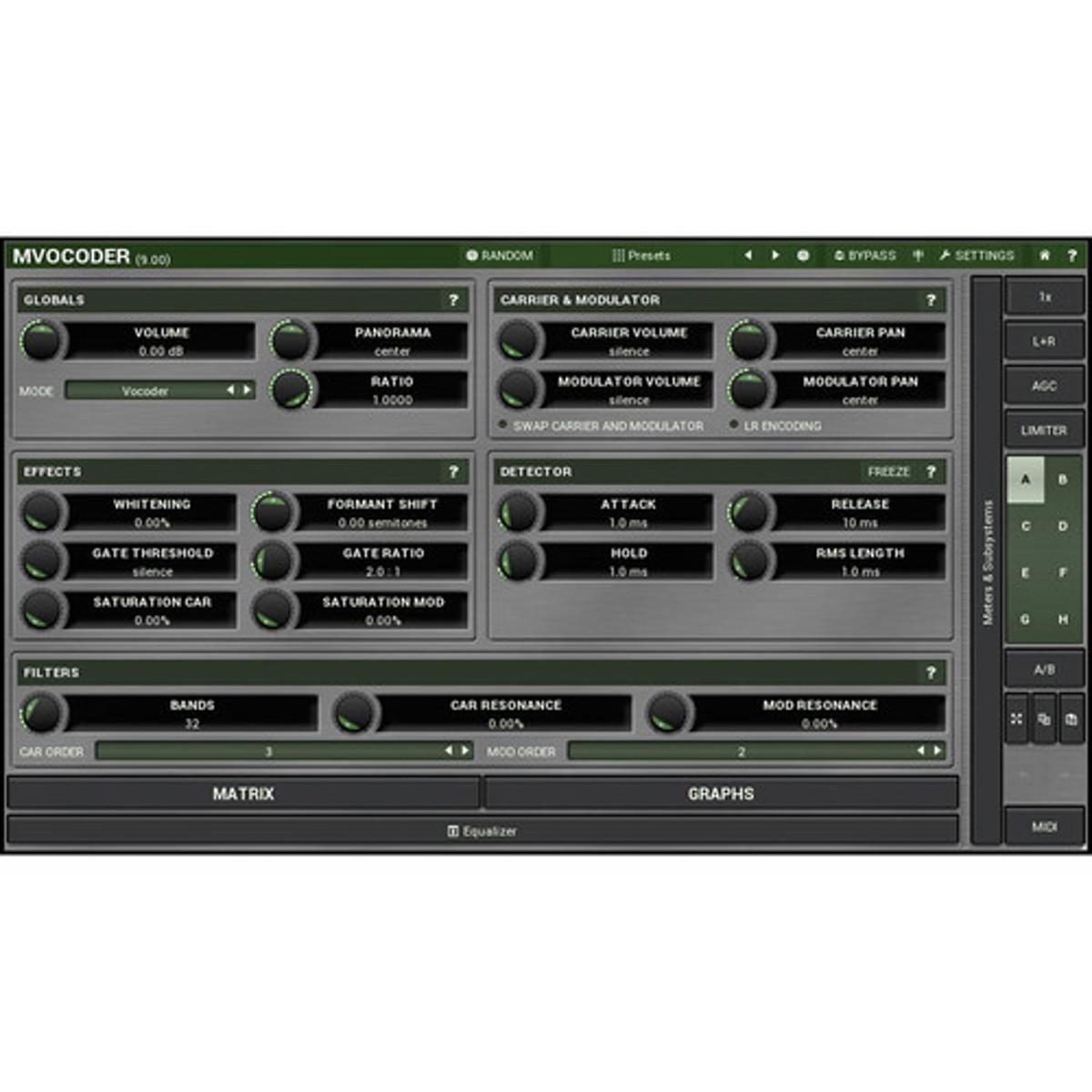
Task: Increase Mod Order with right arrow
Action: tap(937, 751)
